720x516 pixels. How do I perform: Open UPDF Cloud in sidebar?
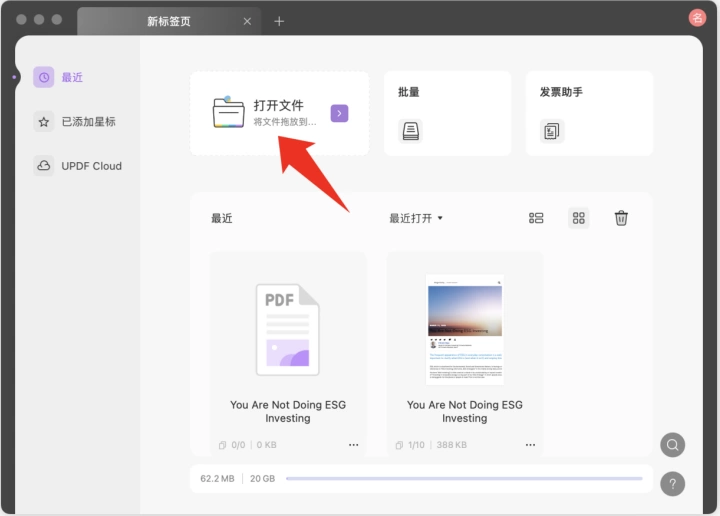tap(78, 166)
